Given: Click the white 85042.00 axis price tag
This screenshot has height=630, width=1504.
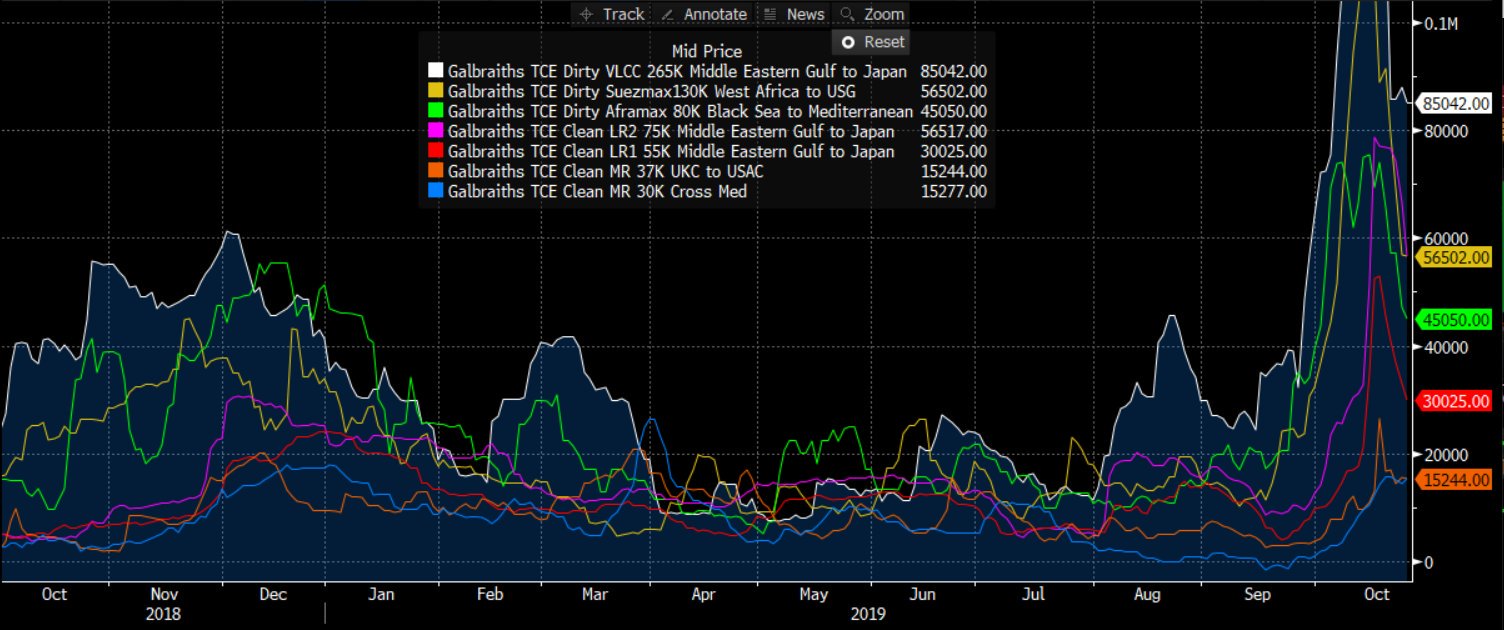Looking at the screenshot, I should (x=1454, y=103).
